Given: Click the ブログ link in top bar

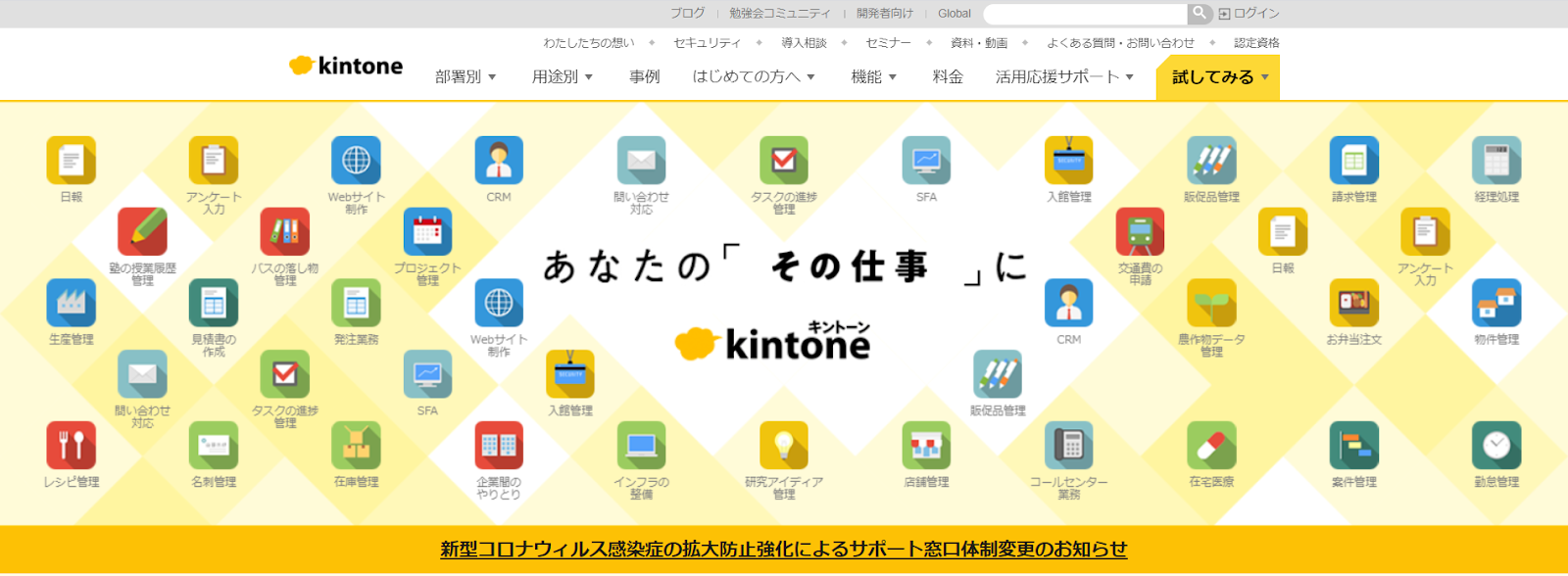Looking at the screenshot, I should pyautogui.click(x=688, y=14).
